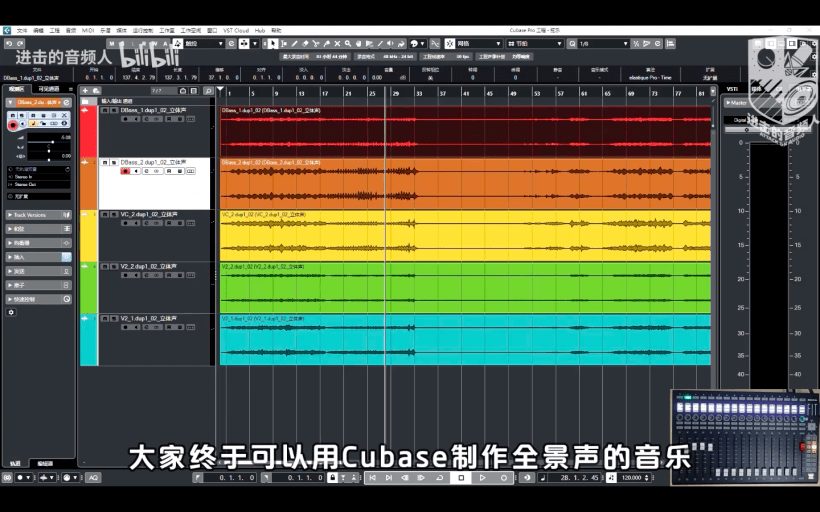Select the Comp hand tool
This screenshot has height=512, width=820.
359,44
